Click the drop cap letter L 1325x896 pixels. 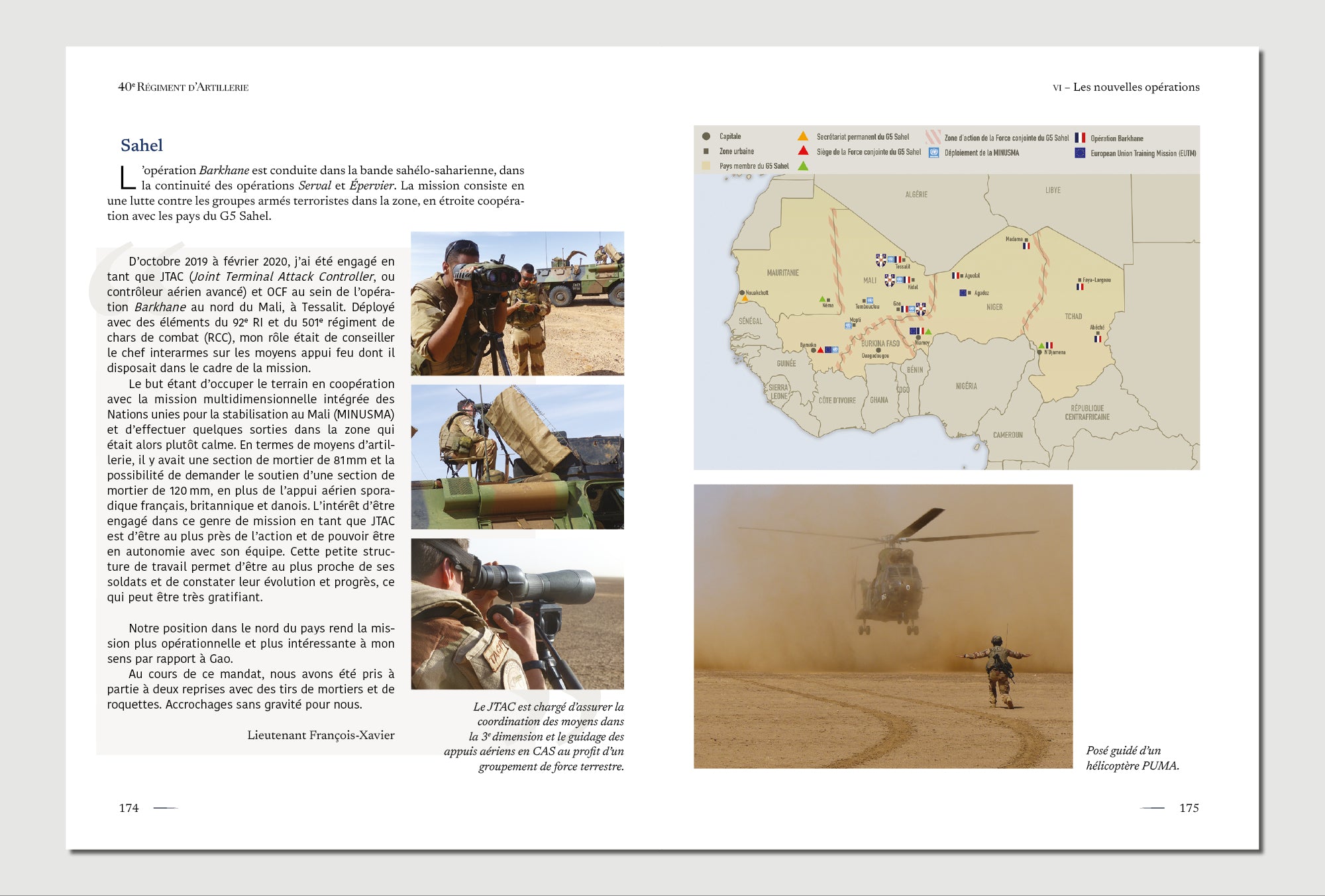127,177
